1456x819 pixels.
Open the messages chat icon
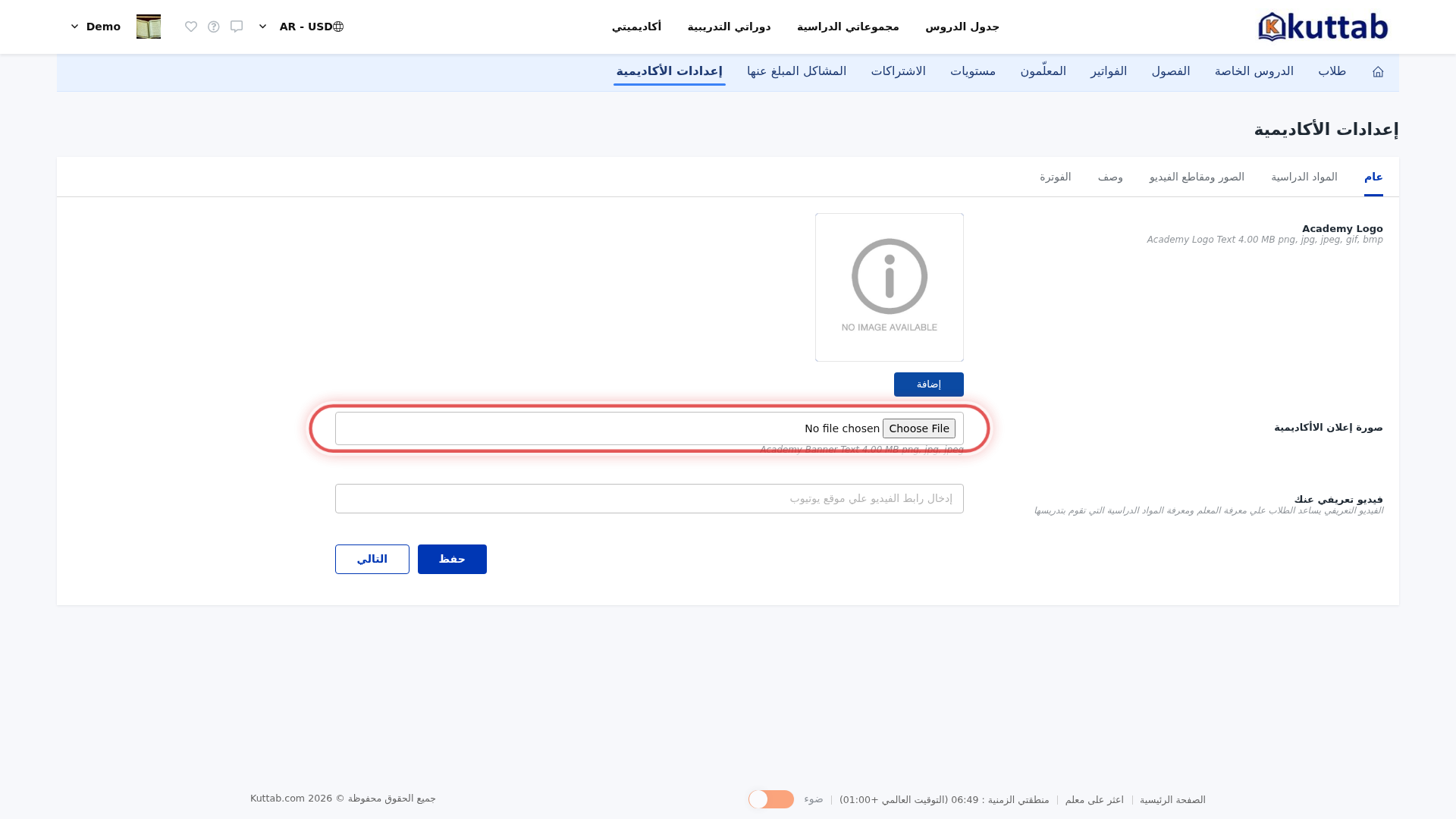pyautogui.click(x=237, y=27)
